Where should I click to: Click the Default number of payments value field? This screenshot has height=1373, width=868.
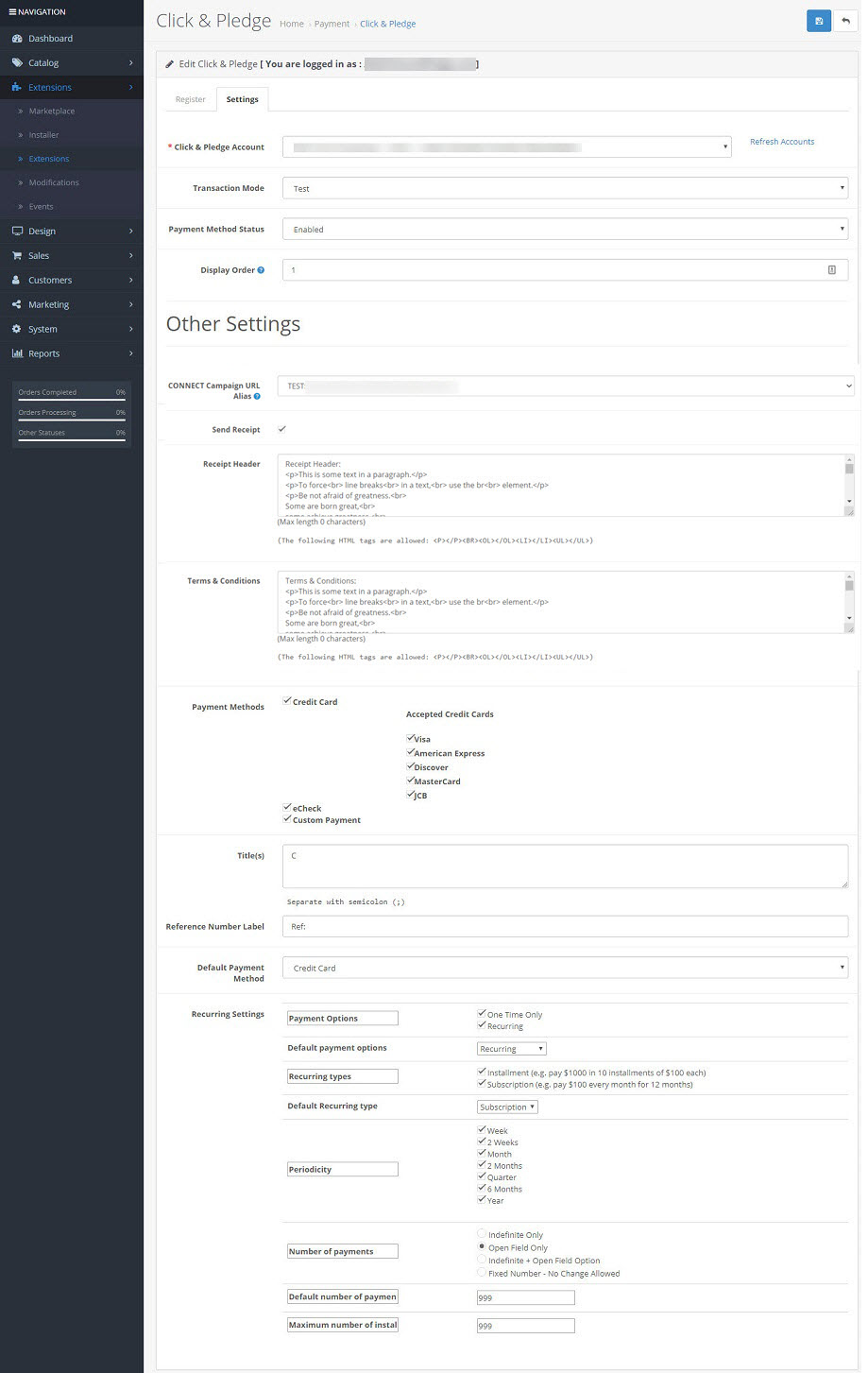(525, 1297)
